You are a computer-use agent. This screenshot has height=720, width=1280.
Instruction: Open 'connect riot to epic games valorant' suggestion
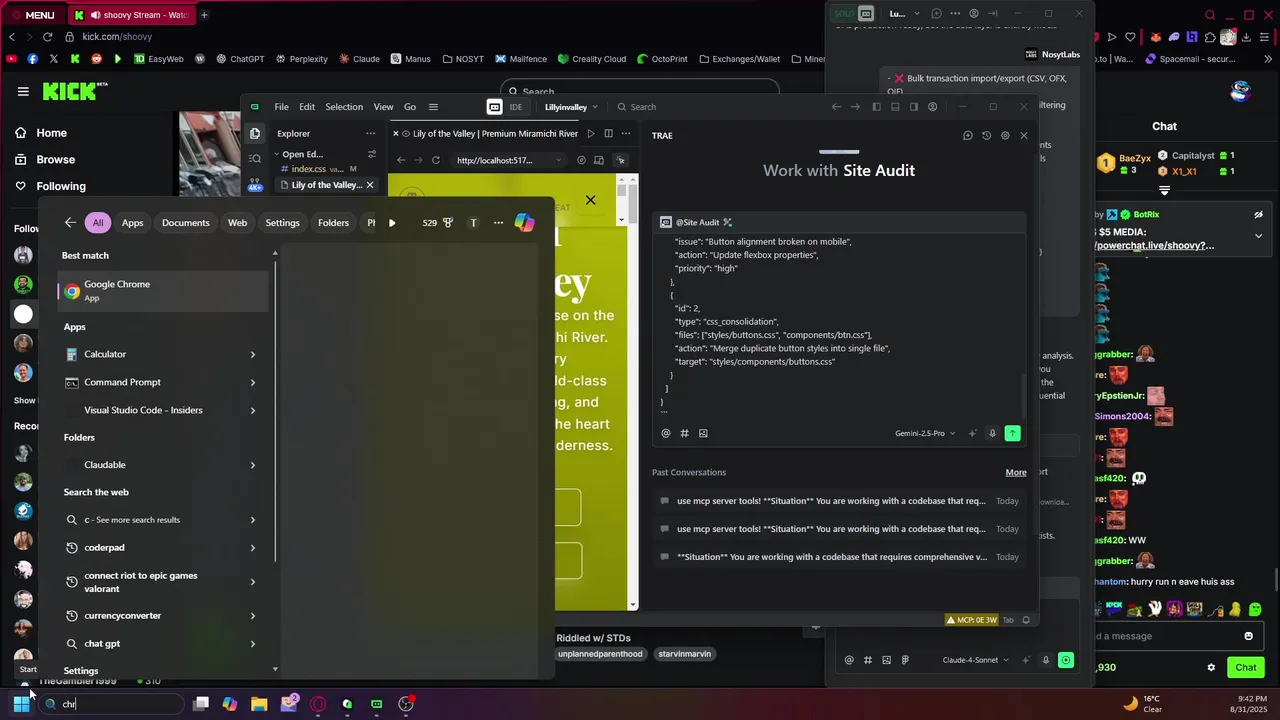150,582
